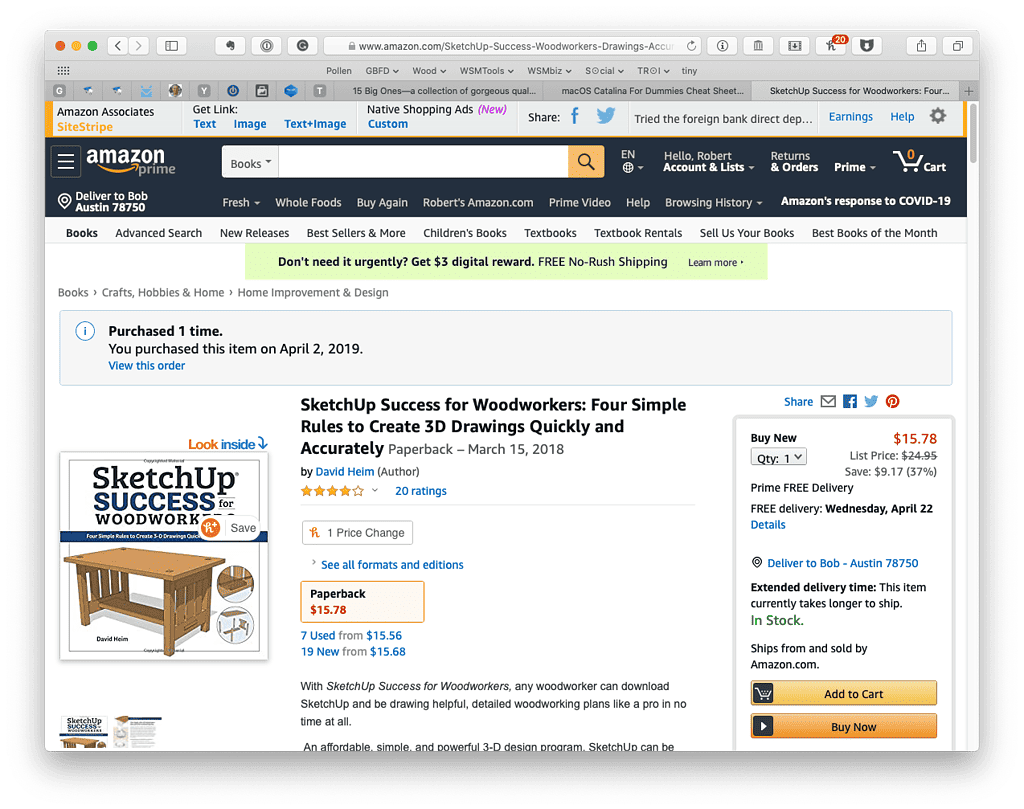Image resolution: width=1024 pixels, height=809 pixels.
Task: Open SiteStripe settings gear
Action: [x=938, y=116]
